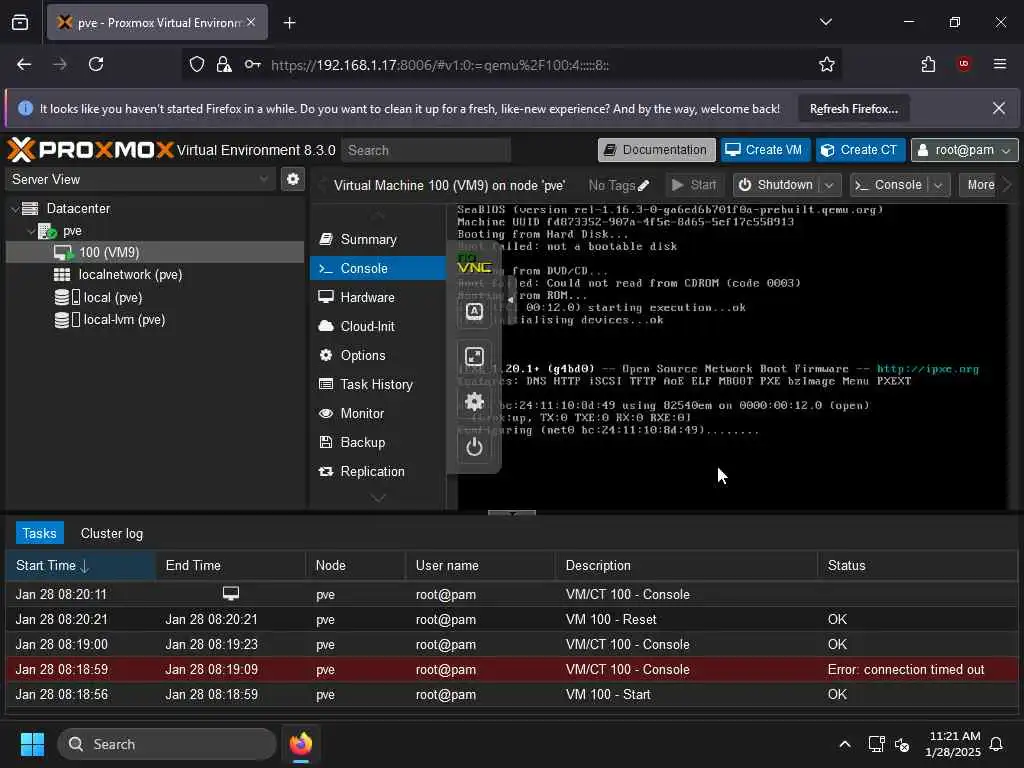Open Firefox extensions icon
This screenshot has width=1024, height=768.
coord(928,64)
